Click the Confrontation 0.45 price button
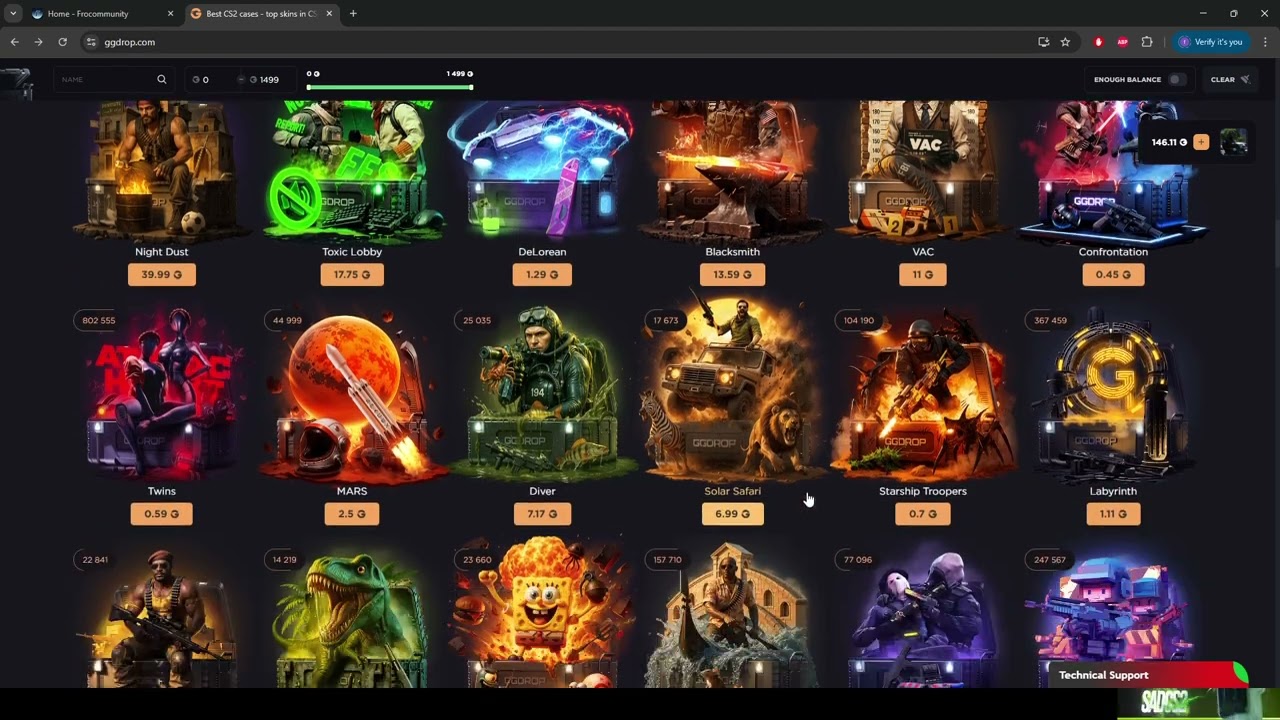Image resolution: width=1280 pixels, height=720 pixels. tap(1113, 274)
